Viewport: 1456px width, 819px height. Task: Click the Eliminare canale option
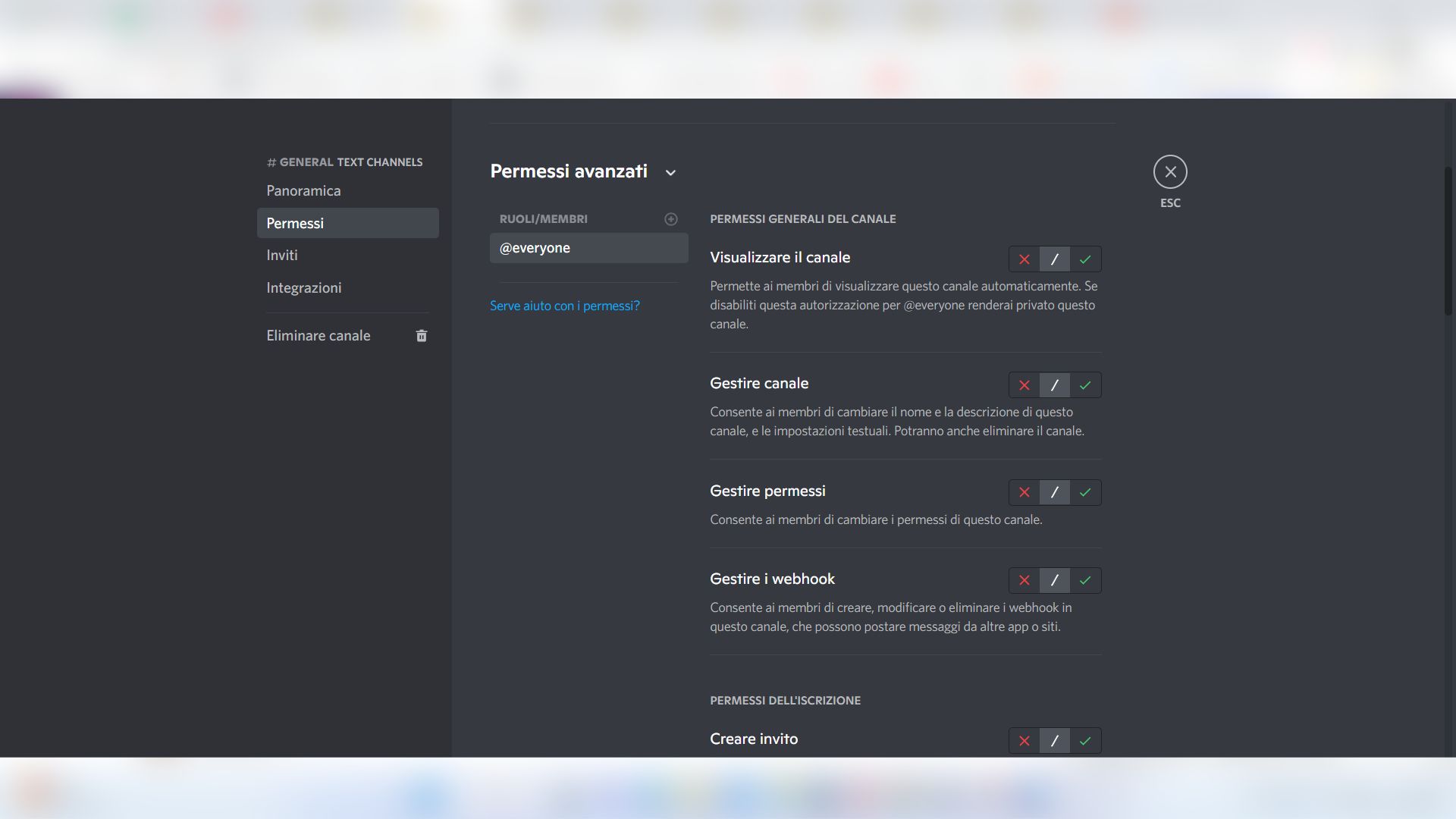pyautogui.click(x=318, y=335)
